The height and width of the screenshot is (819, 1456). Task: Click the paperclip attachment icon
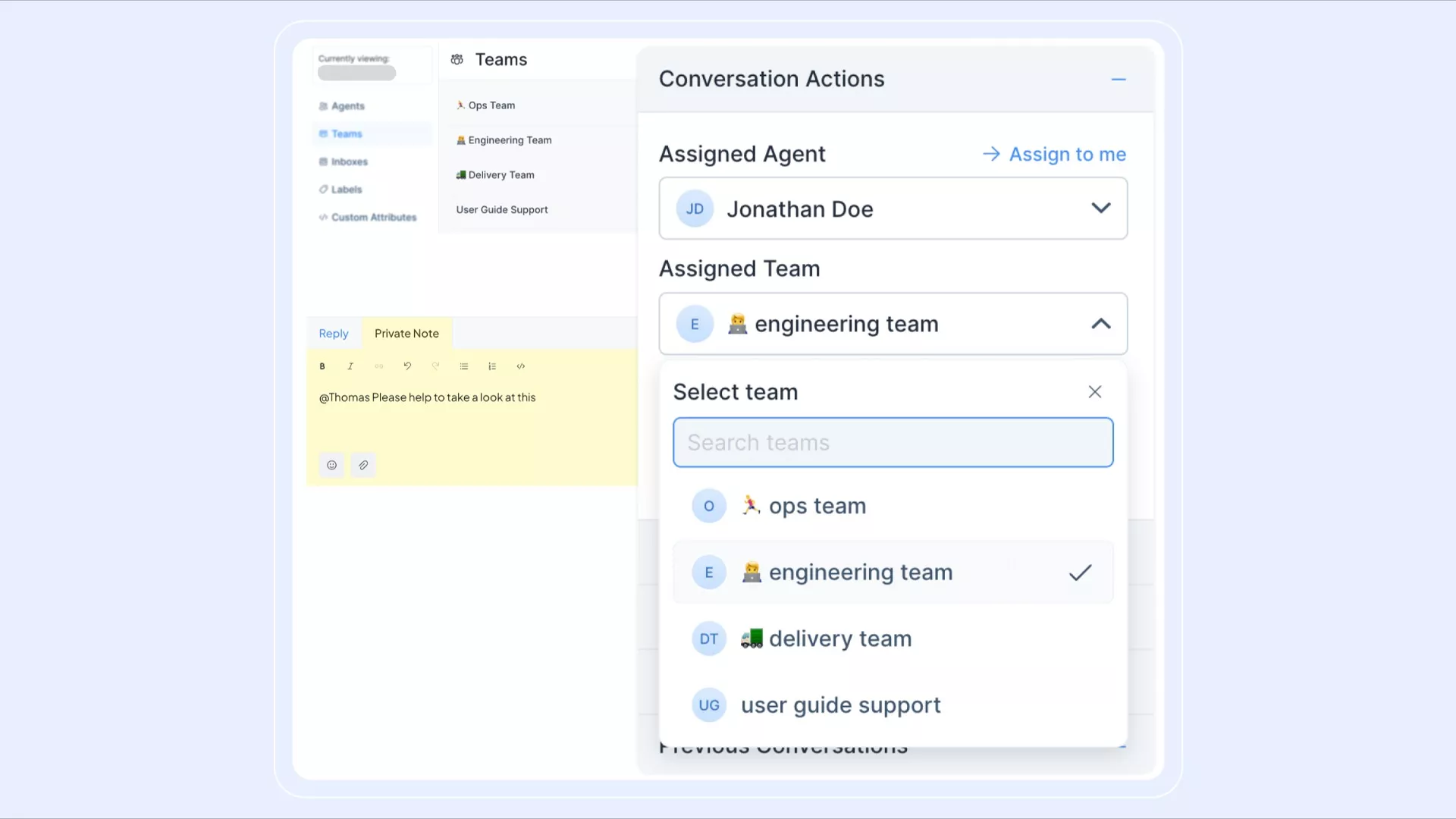pyautogui.click(x=363, y=466)
